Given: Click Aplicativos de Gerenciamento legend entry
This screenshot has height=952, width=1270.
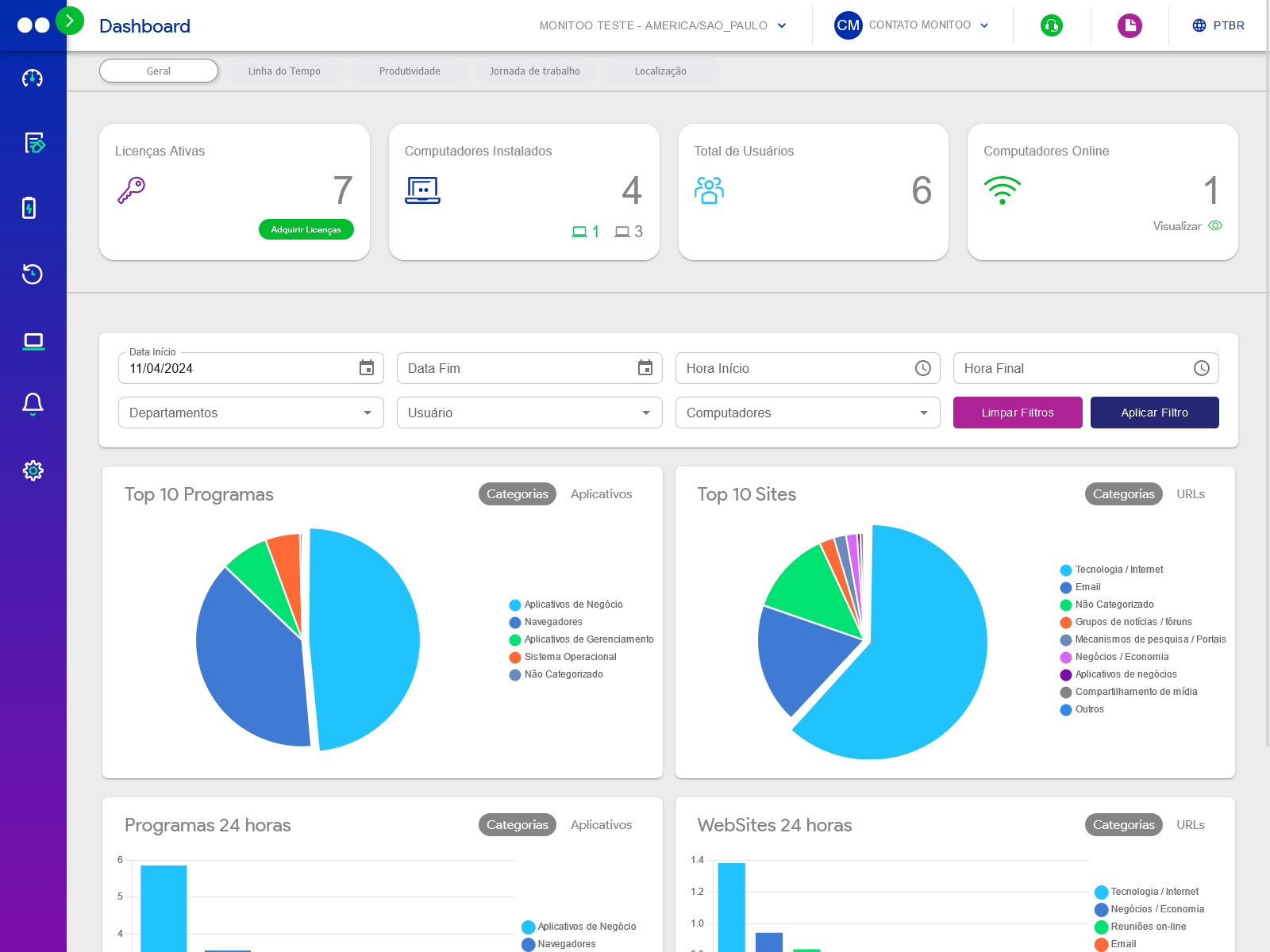Looking at the screenshot, I should (582, 639).
